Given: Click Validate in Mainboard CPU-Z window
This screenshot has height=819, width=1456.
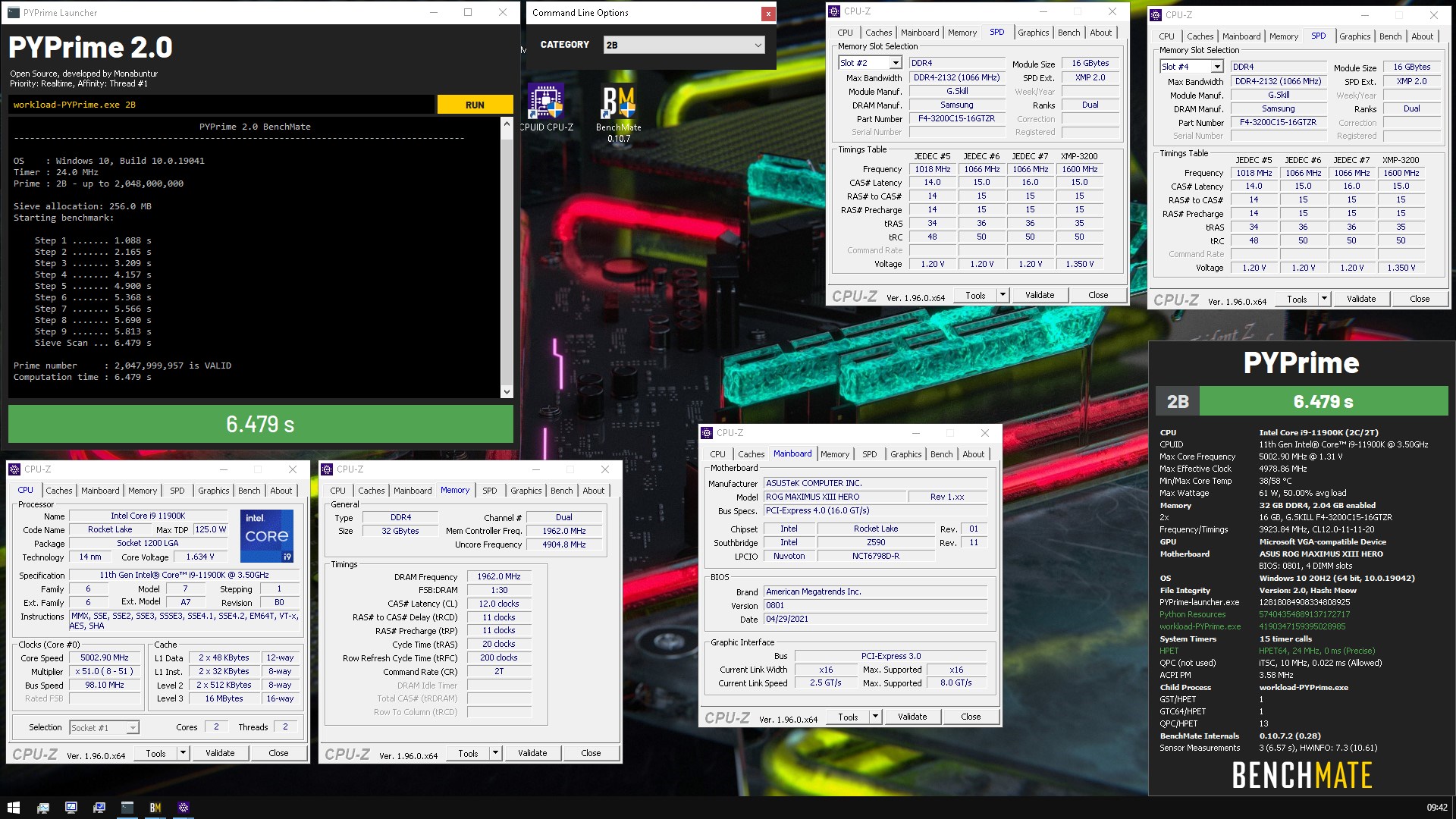Looking at the screenshot, I should pyautogui.click(x=912, y=717).
